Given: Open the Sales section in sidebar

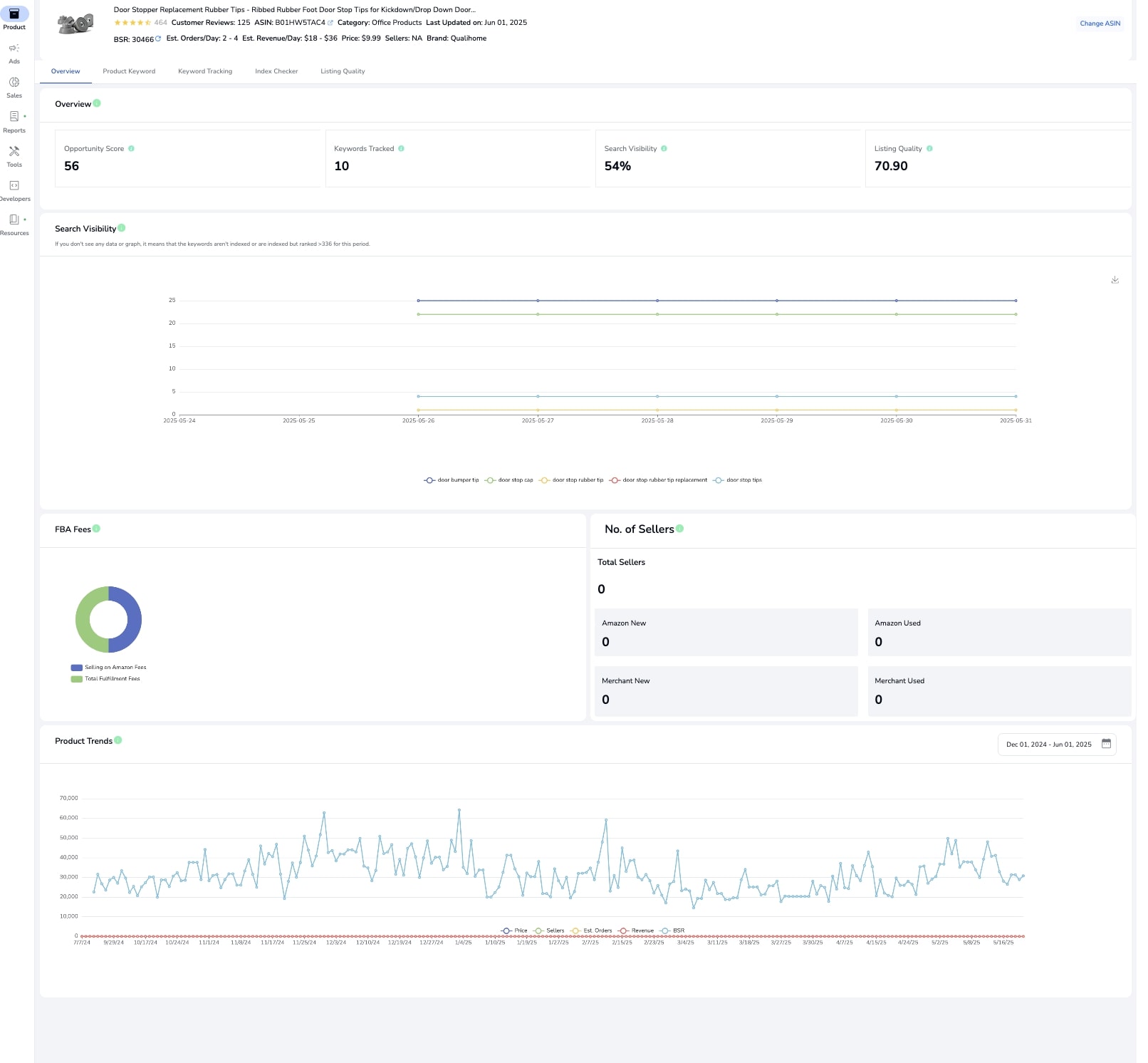Looking at the screenshot, I should (14, 88).
